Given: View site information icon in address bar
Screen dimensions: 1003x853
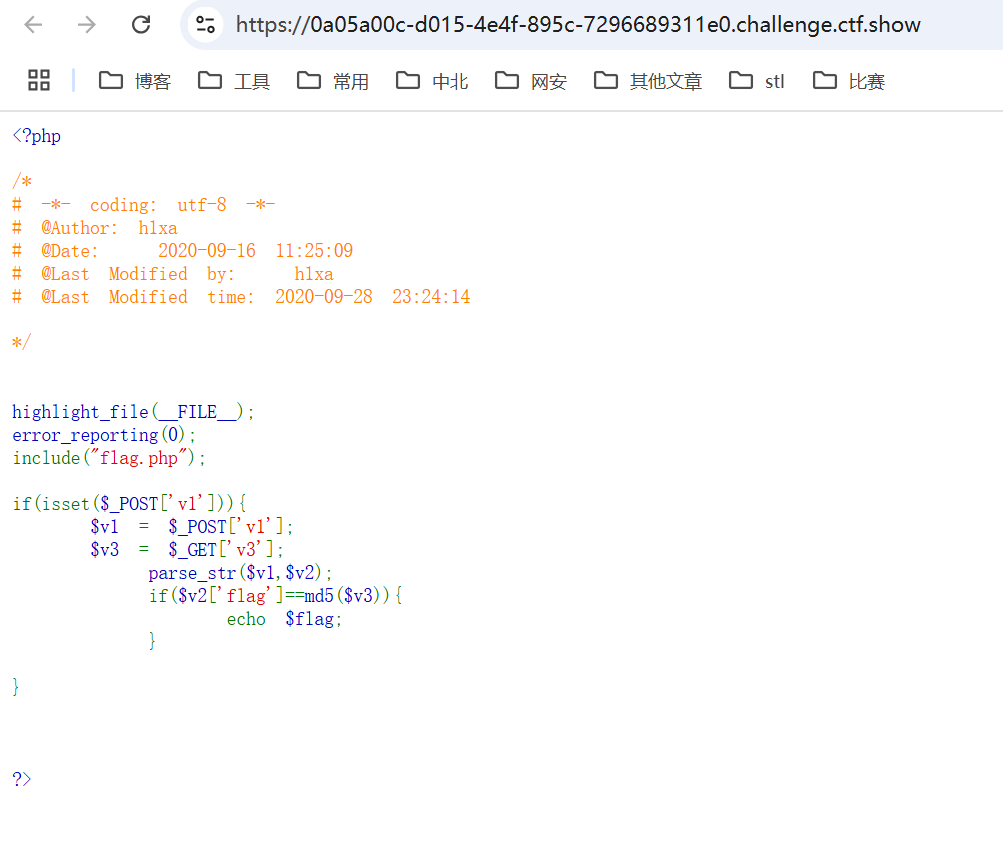Looking at the screenshot, I should (205, 25).
